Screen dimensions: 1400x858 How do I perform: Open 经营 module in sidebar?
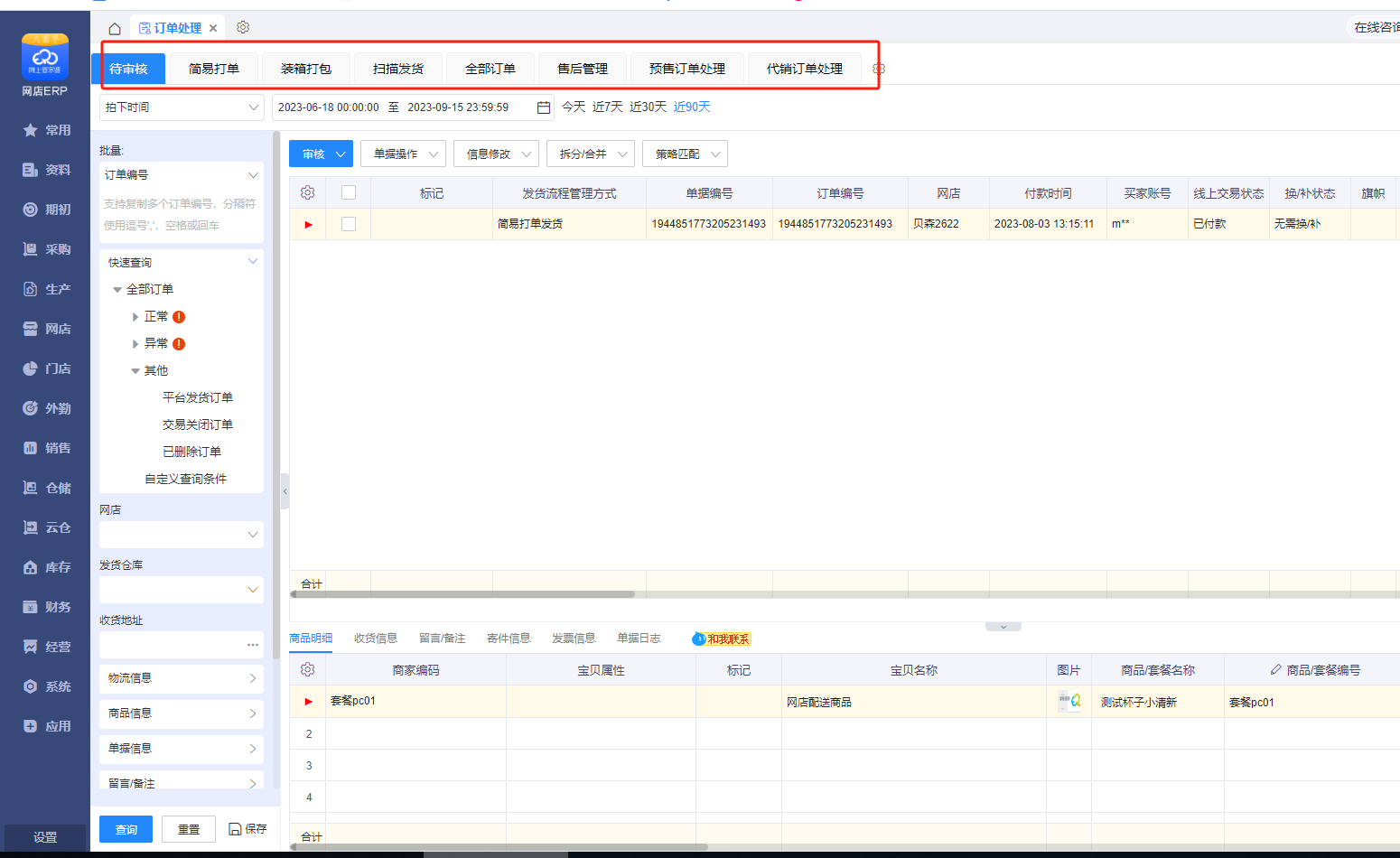tap(46, 647)
